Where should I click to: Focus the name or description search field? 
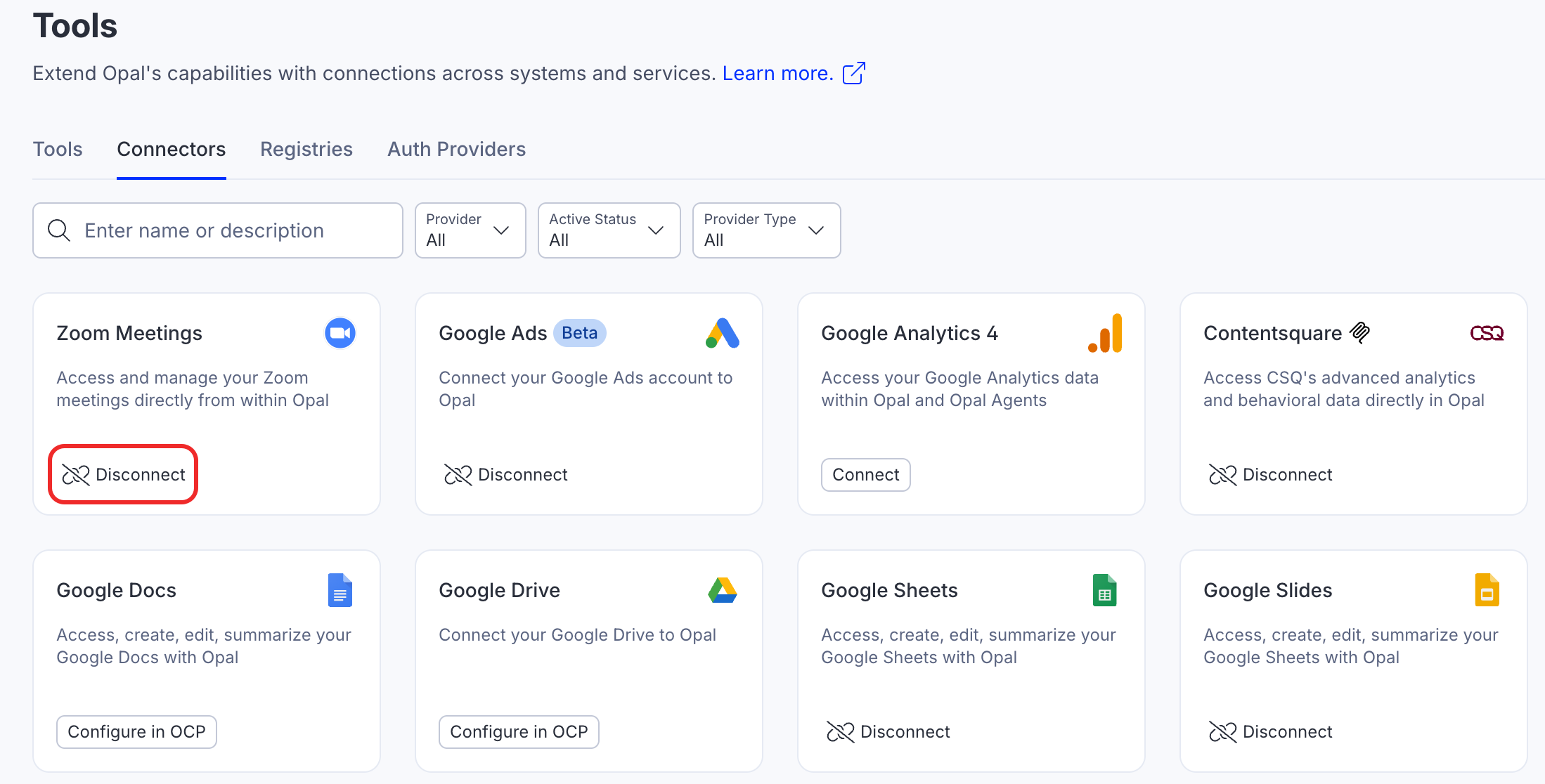(x=218, y=230)
